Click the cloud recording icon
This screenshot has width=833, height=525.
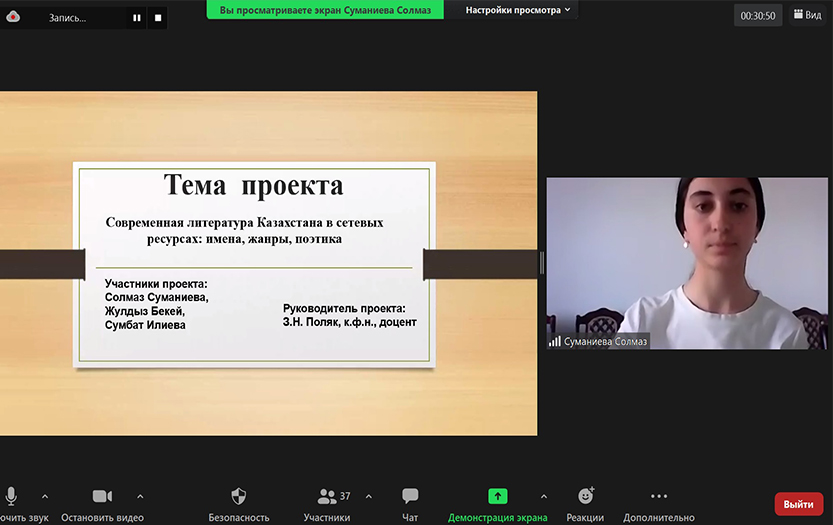(x=13, y=16)
